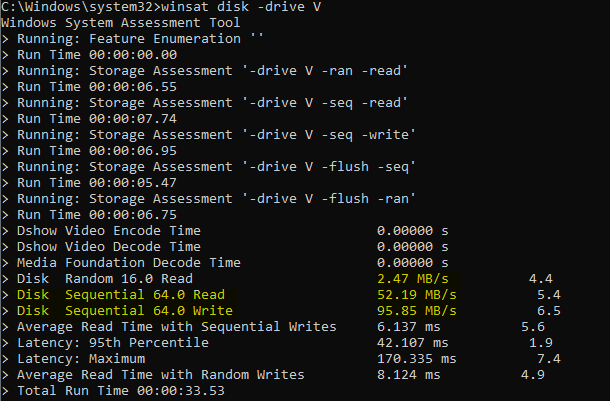Image resolution: width=610 pixels, height=401 pixels.
Task: Click the Latency: Maximum label
Action: (81, 358)
